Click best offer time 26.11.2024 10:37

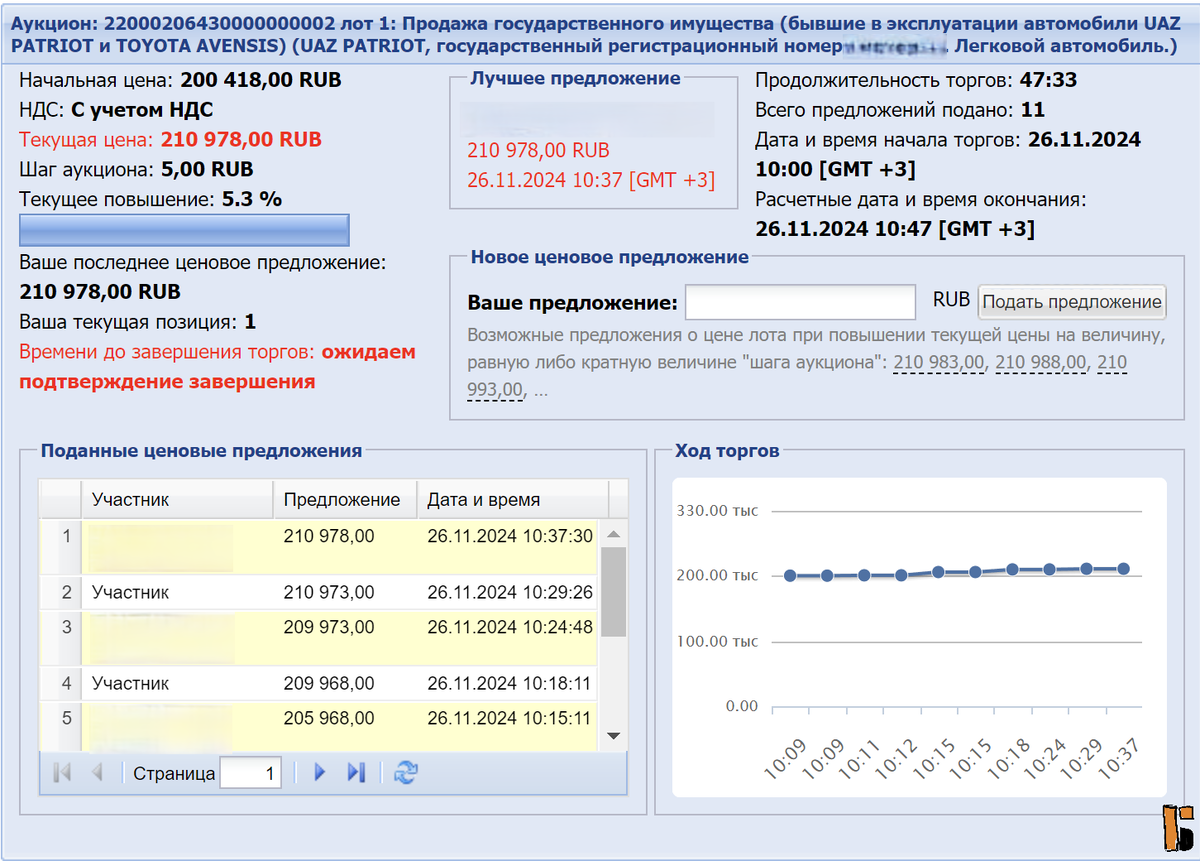point(591,180)
